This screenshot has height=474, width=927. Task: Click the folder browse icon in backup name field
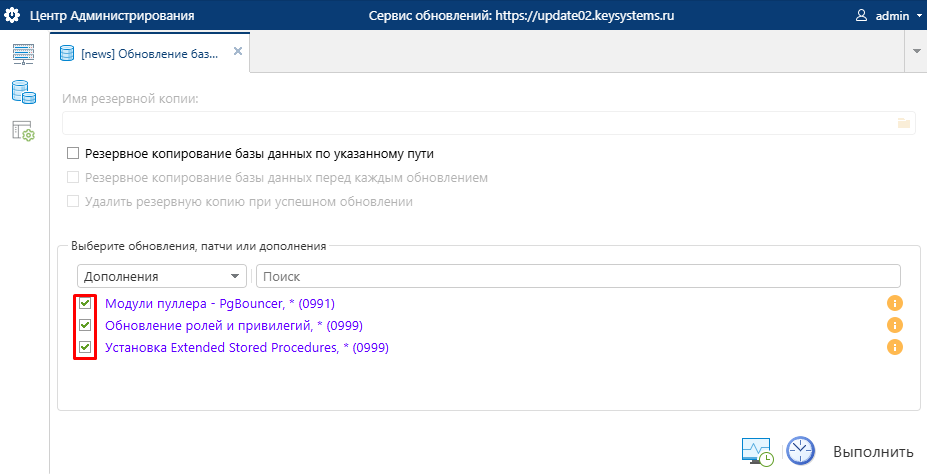point(903,123)
